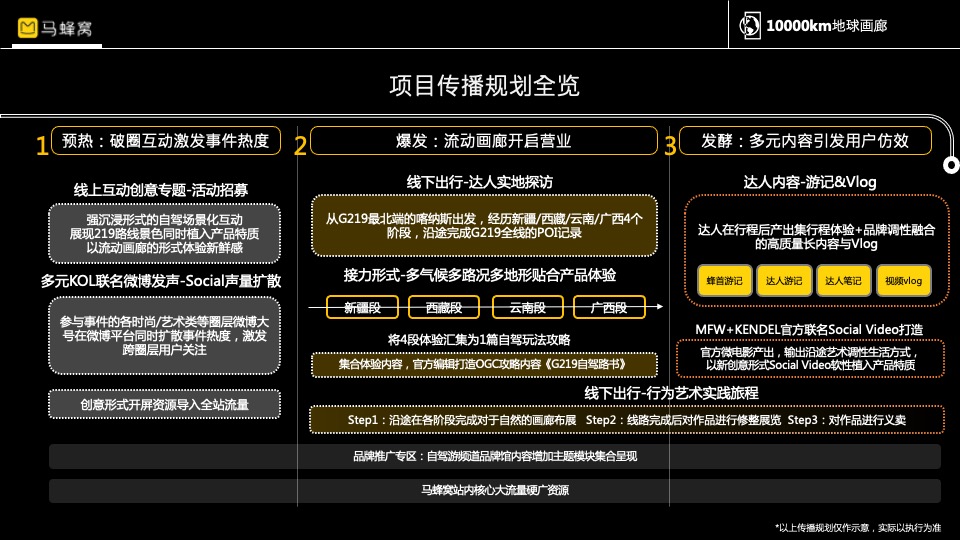Click the box starting 从G219最北端的喀纳斯出发
The width and height of the screenshot is (960, 540).
pos(484,225)
